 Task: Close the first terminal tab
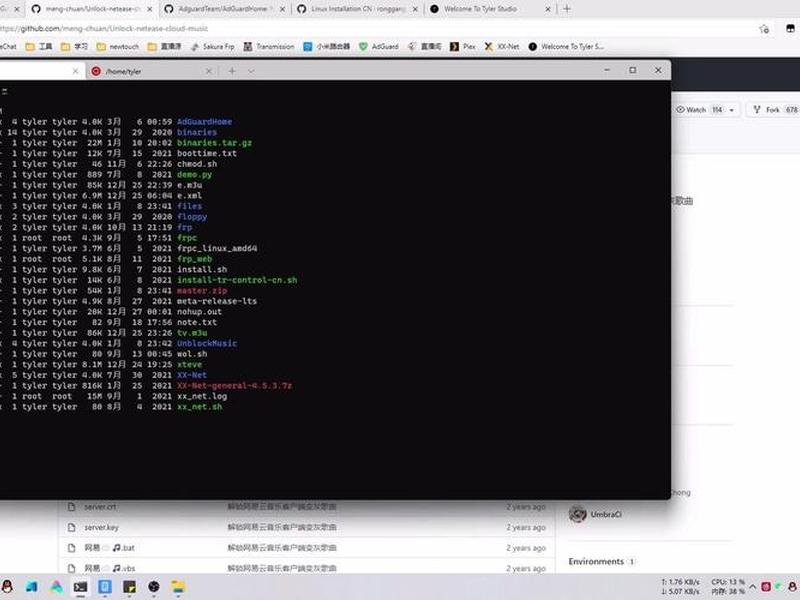pyautogui.click(x=75, y=71)
